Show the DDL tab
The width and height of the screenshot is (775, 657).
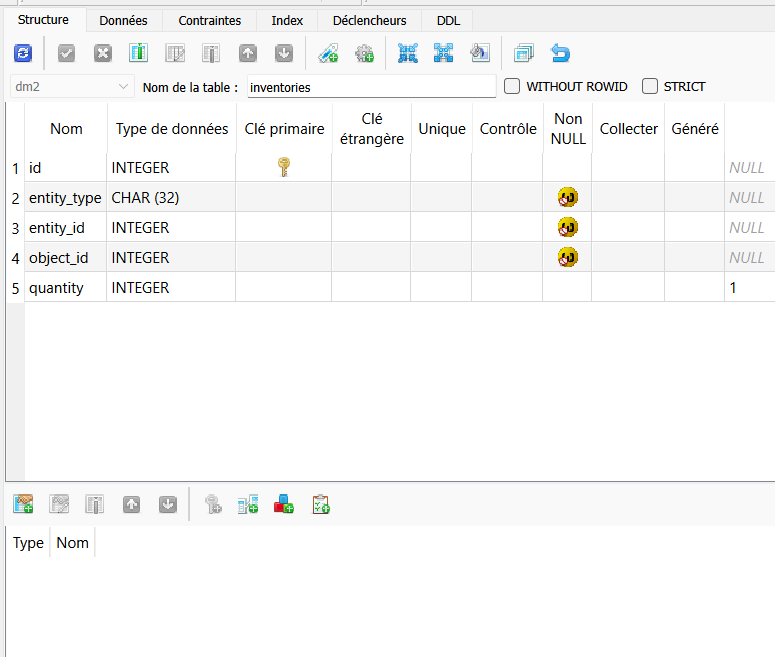(448, 20)
